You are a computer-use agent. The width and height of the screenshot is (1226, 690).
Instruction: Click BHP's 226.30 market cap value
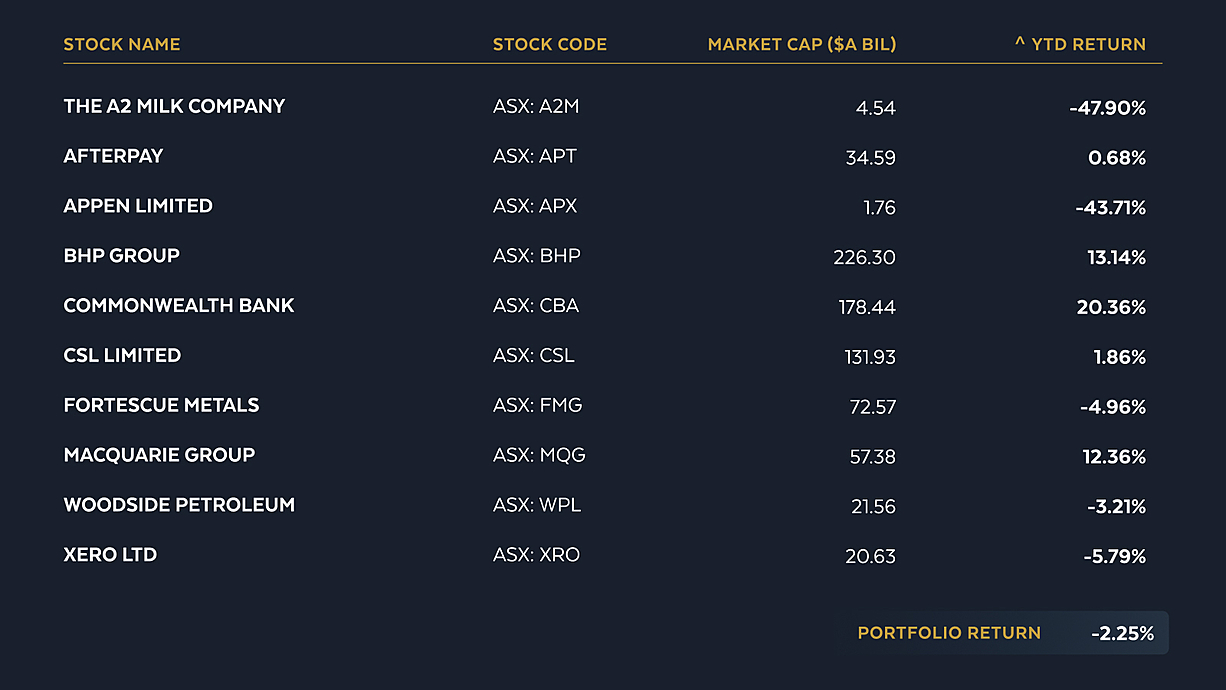[864, 258]
